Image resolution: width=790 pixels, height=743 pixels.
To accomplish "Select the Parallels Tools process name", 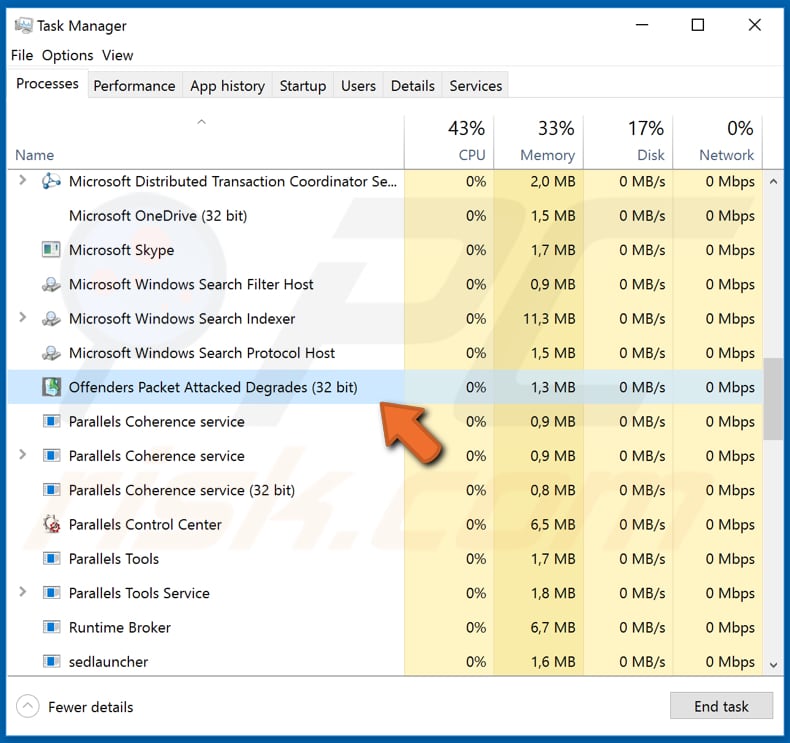I will (x=114, y=559).
